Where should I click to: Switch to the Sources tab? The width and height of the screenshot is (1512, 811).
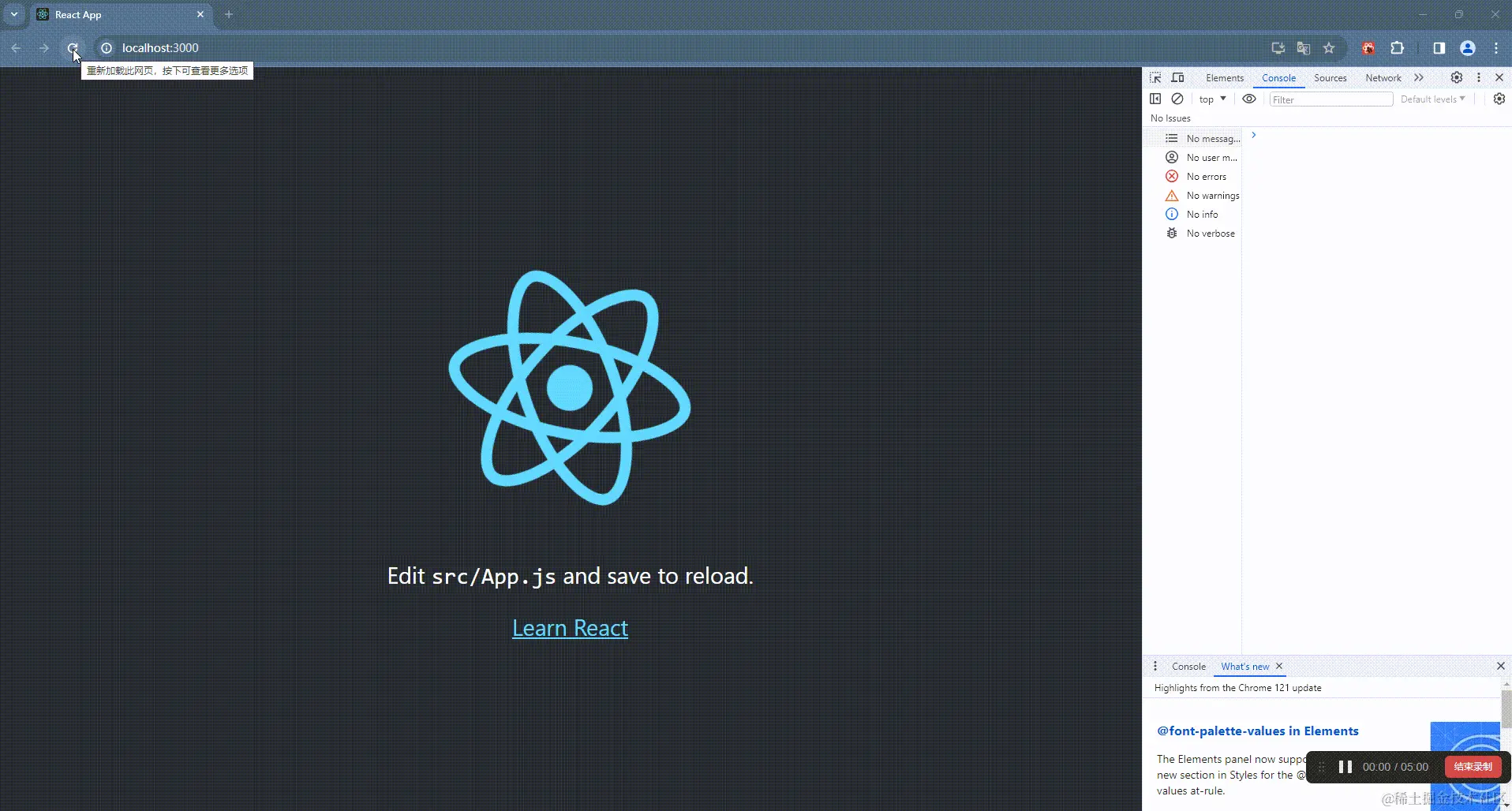[x=1330, y=77]
